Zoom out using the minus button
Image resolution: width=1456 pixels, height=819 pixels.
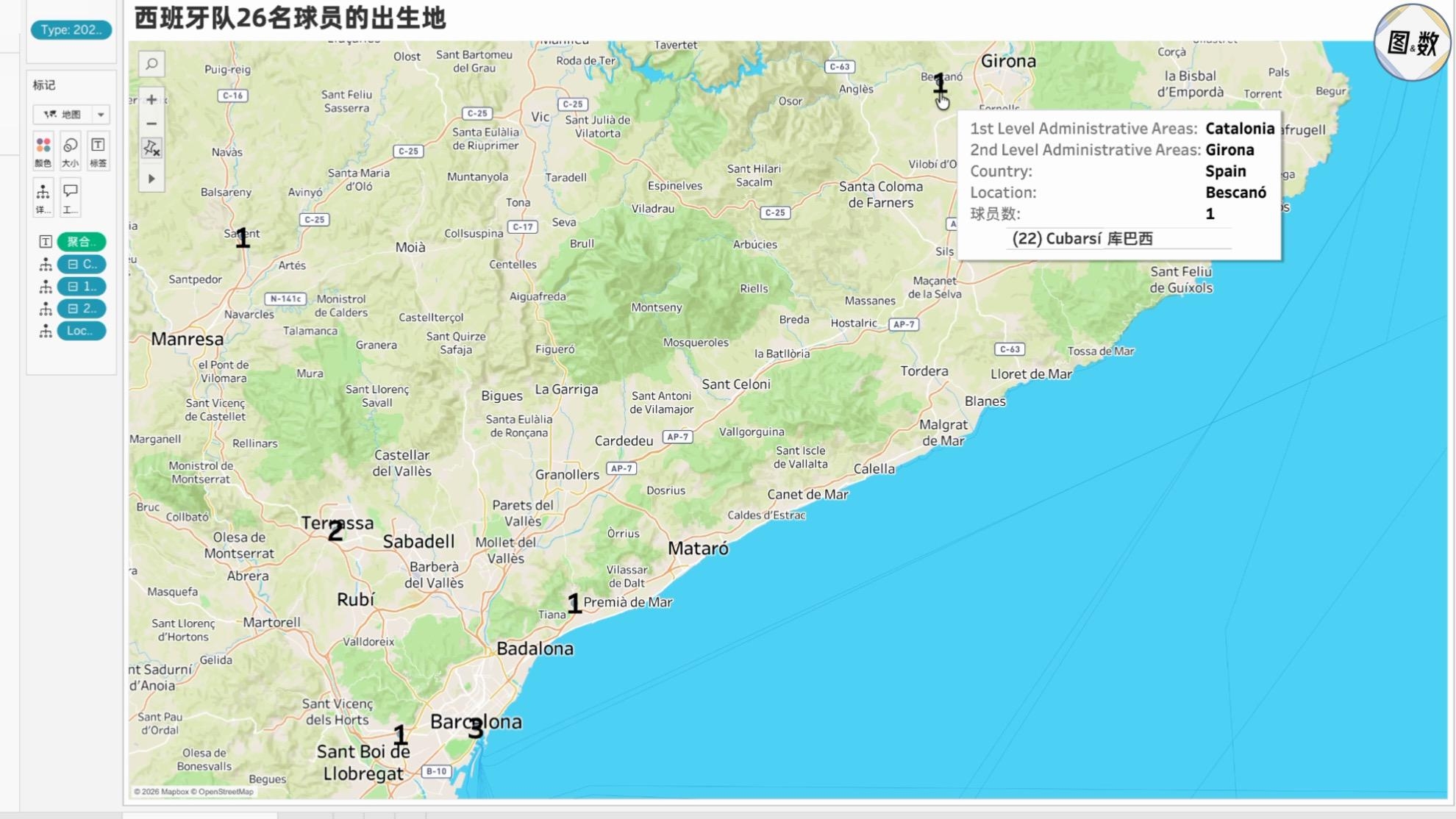click(x=151, y=124)
